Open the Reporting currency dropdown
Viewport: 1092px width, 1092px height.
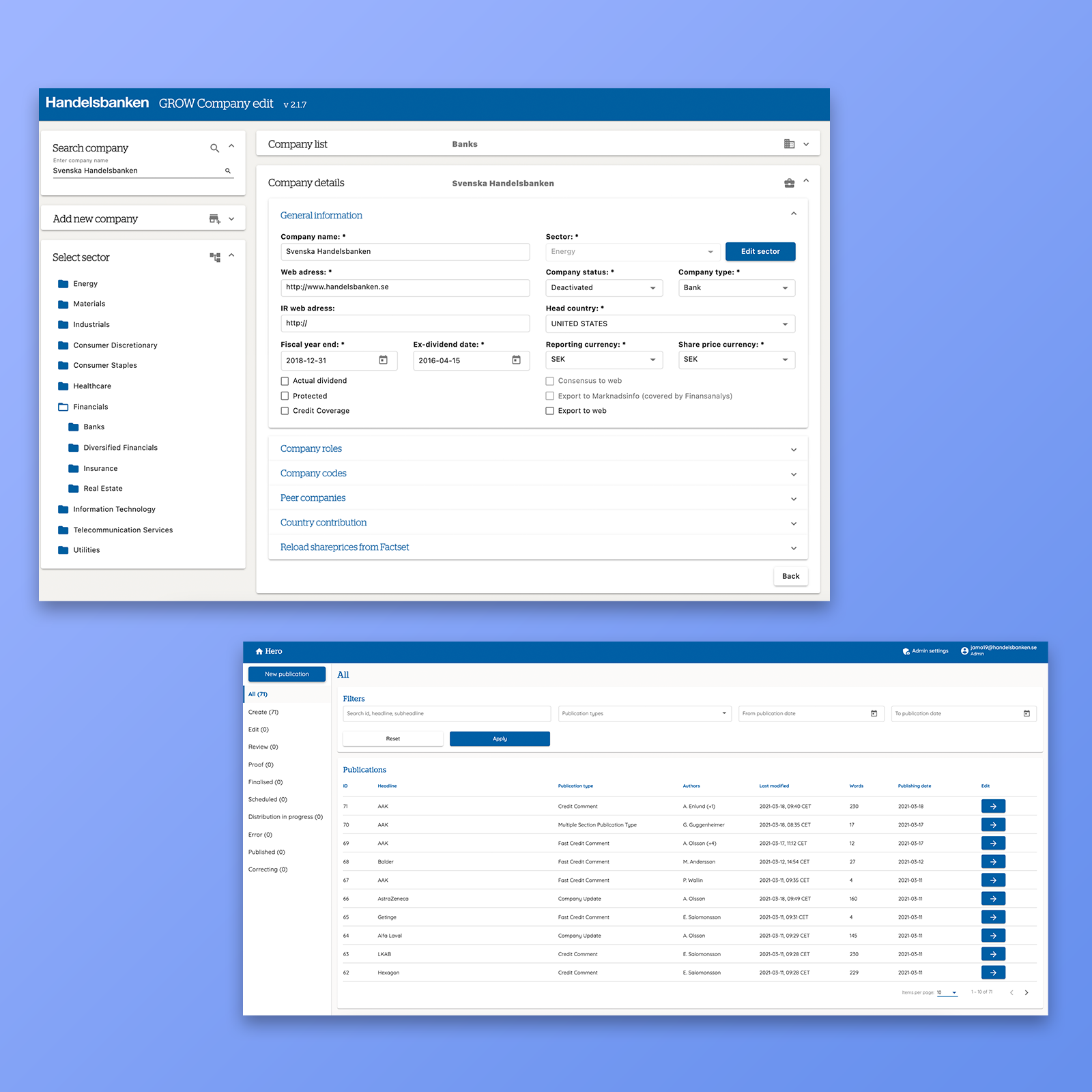604,360
